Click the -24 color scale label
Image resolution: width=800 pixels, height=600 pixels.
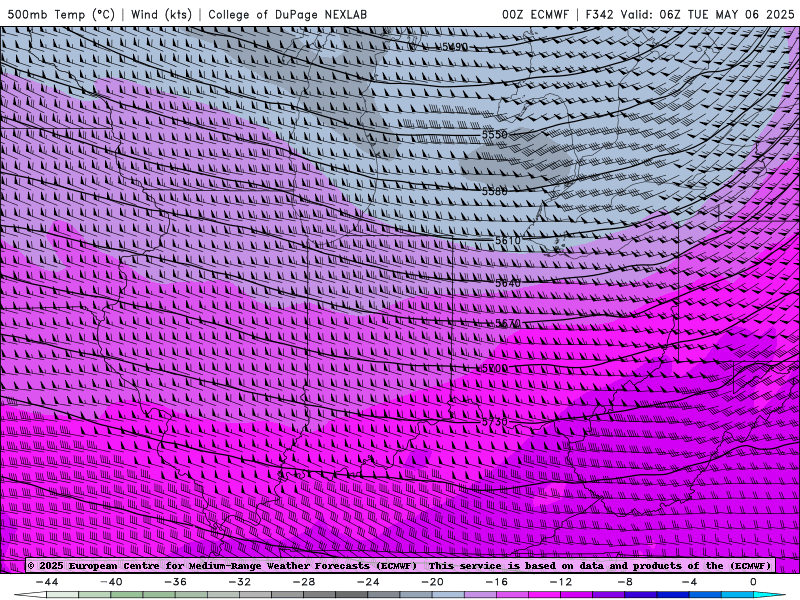pos(368,582)
